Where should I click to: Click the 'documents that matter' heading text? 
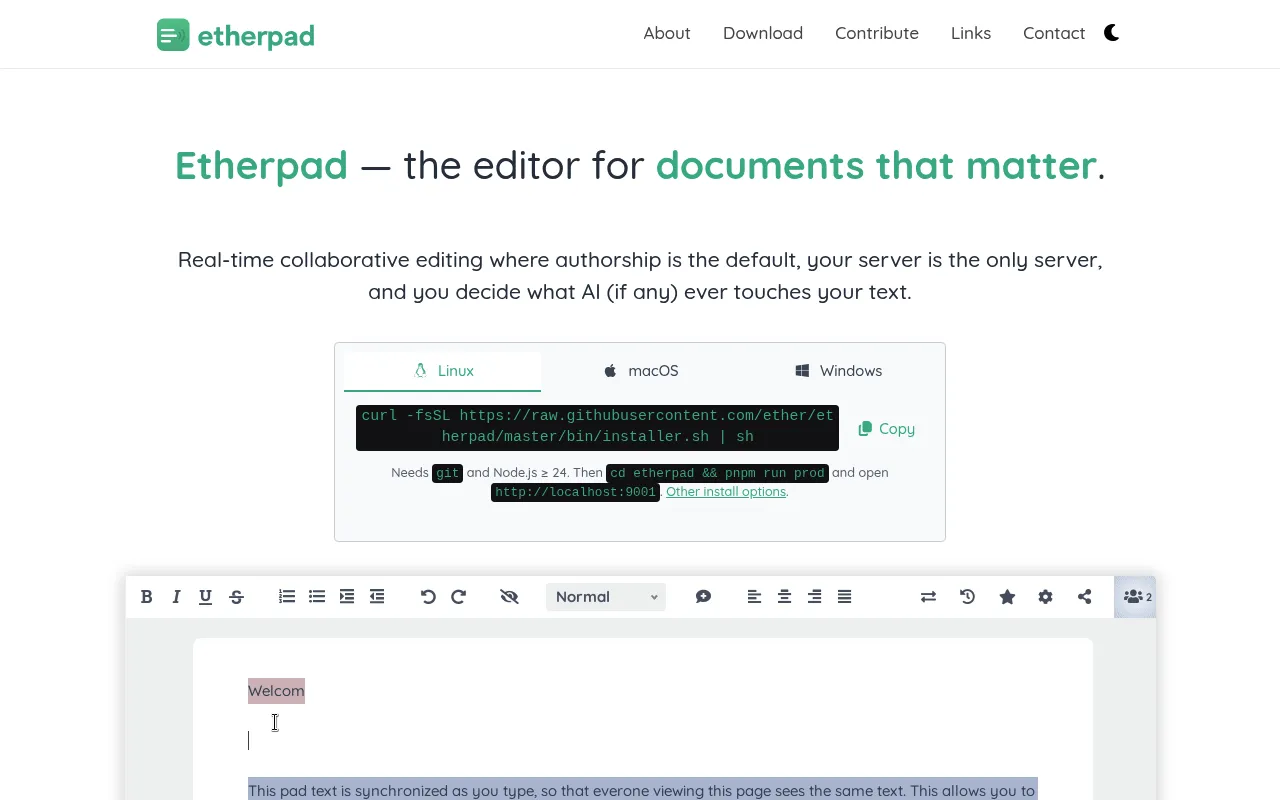point(876,166)
